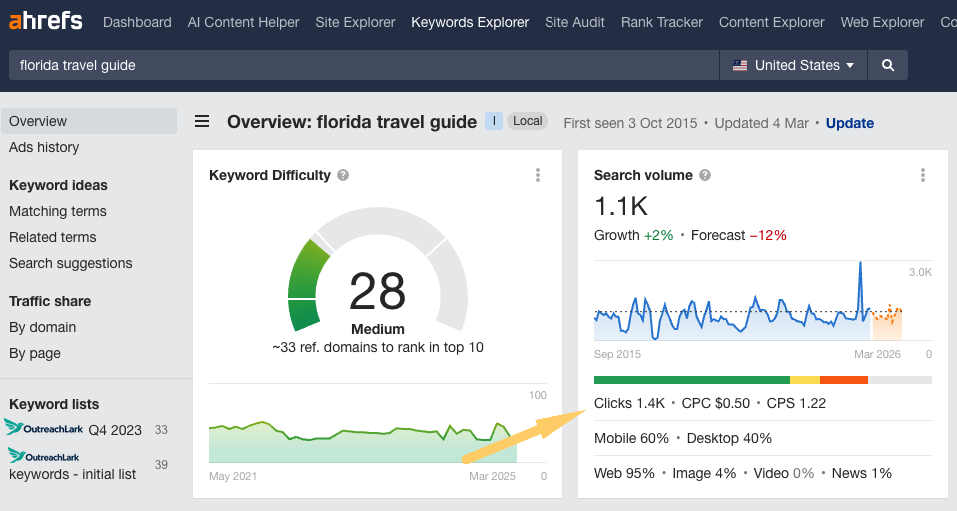Click OutreachLark logo above keywords initial list
This screenshot has height=511, width=957.
pos(44,455)
